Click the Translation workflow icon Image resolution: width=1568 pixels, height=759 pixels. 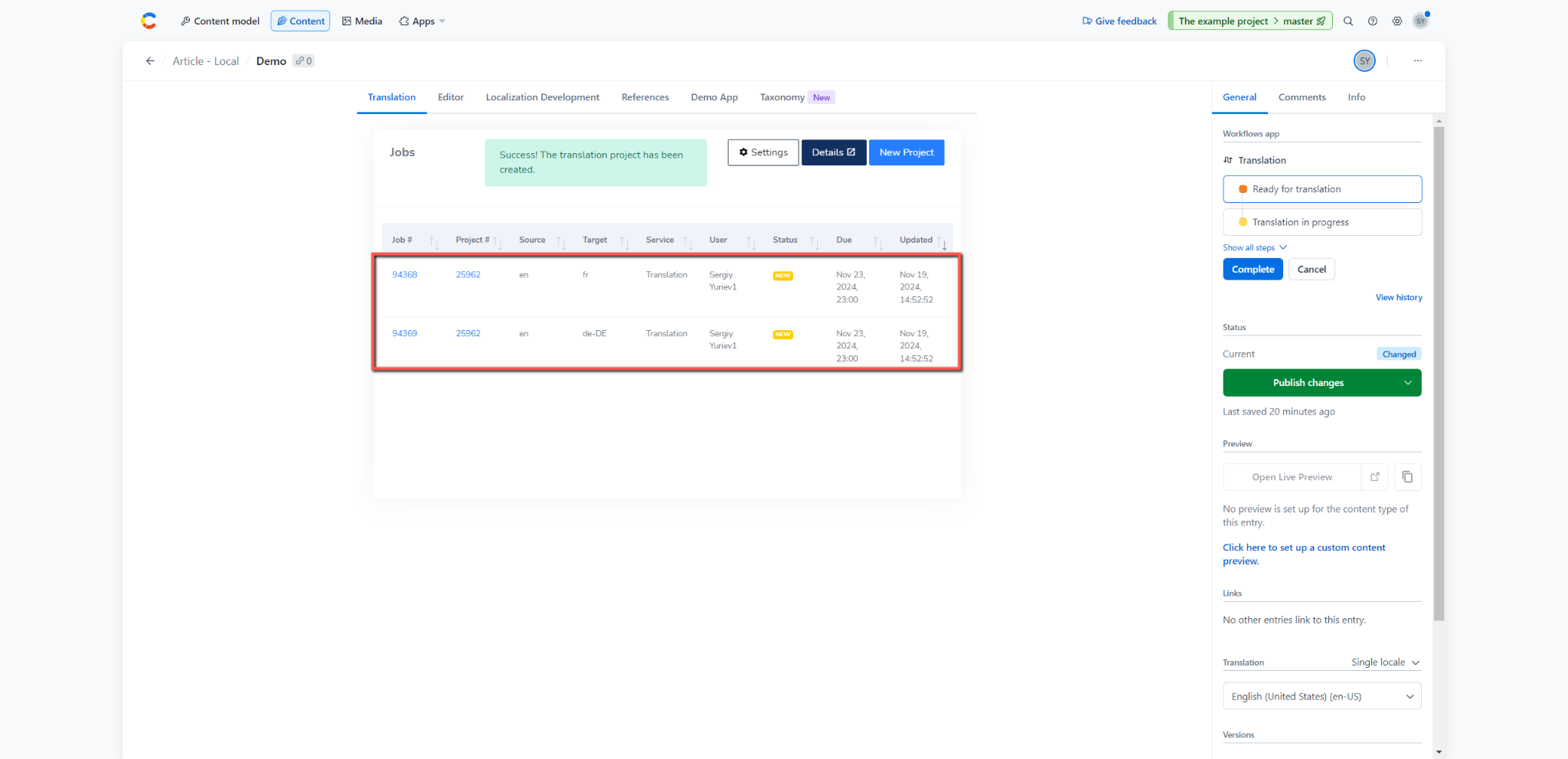[1228, 160]
